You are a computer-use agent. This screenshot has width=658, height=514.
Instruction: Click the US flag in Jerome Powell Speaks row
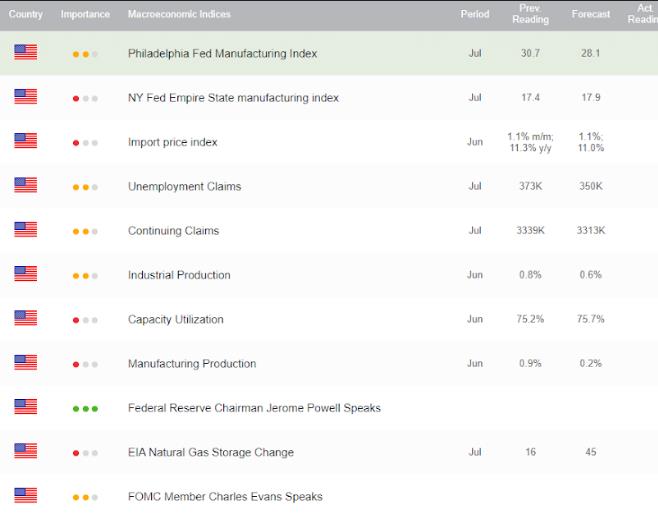click(26, 407)
